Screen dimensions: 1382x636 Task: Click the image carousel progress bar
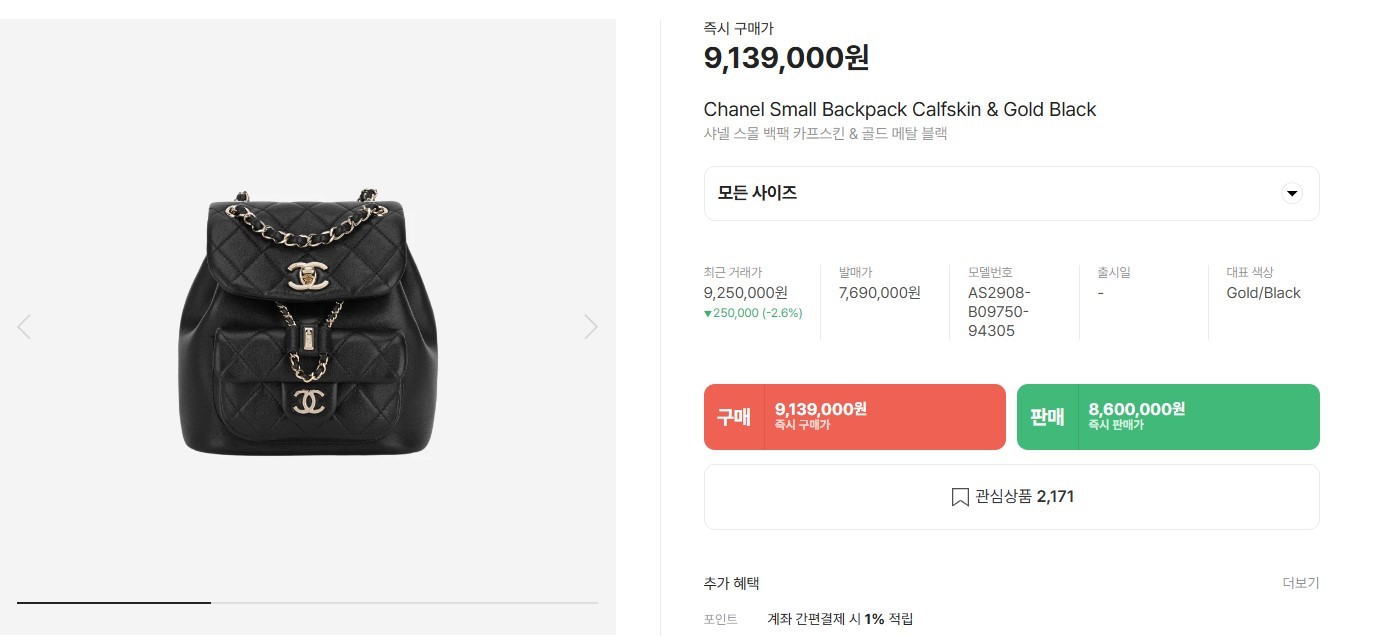point(307,603)
